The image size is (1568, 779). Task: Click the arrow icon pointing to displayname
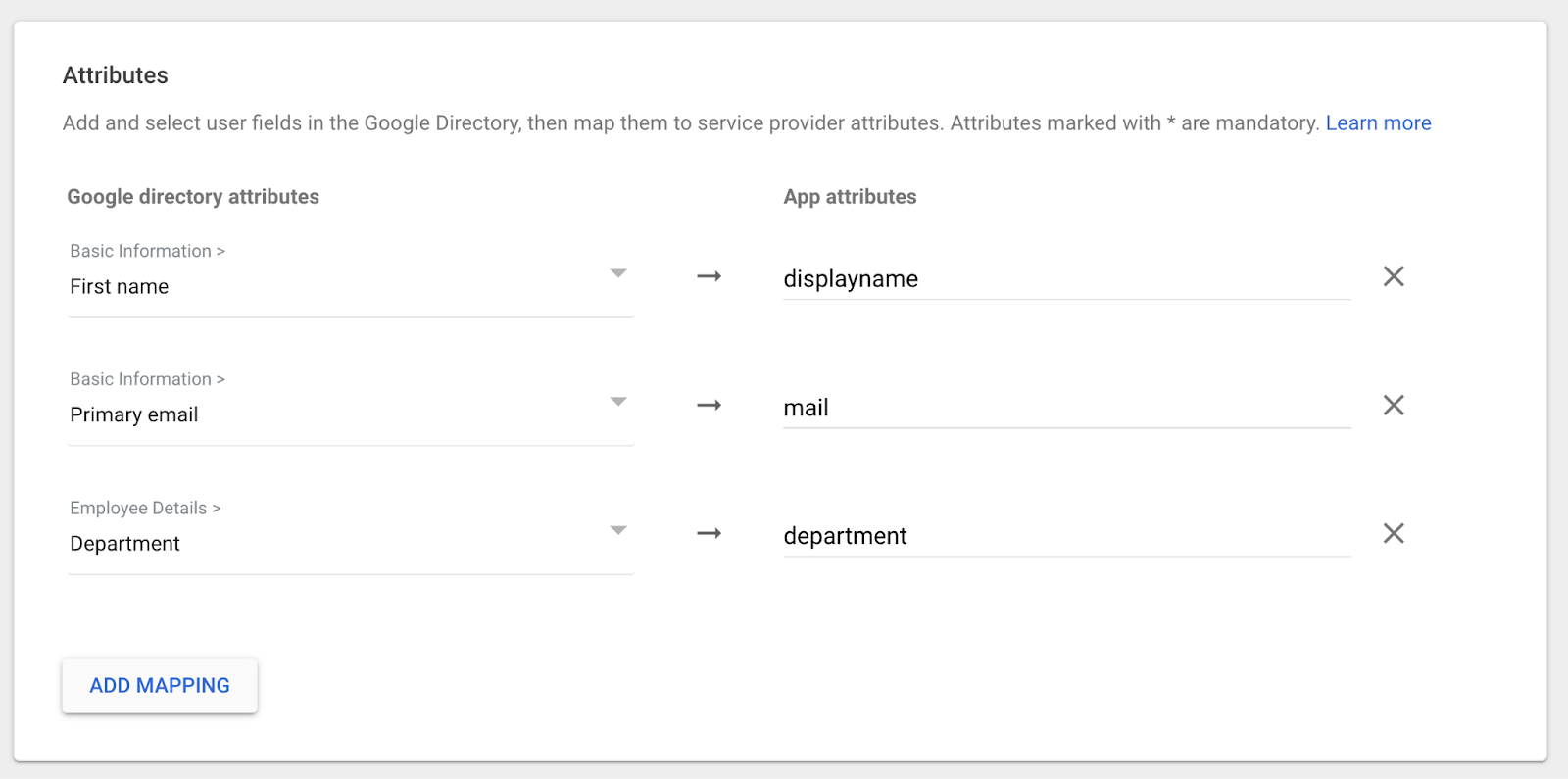pos(709,276)
